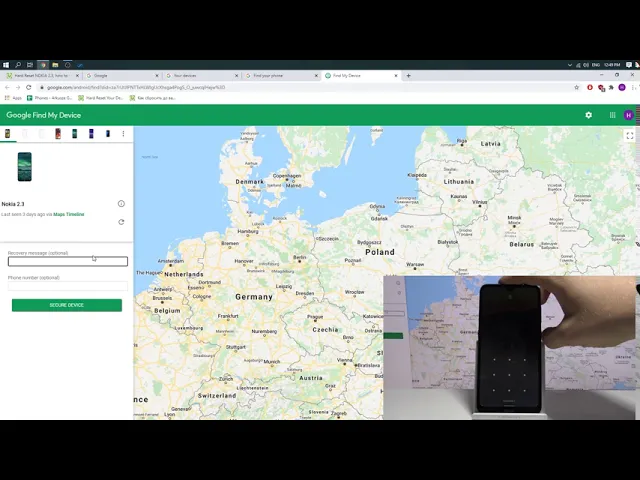The width and height of the screenshot is (640, 480).
Task: Select the small blue phone device thumbnail
Action: (108, 133)
